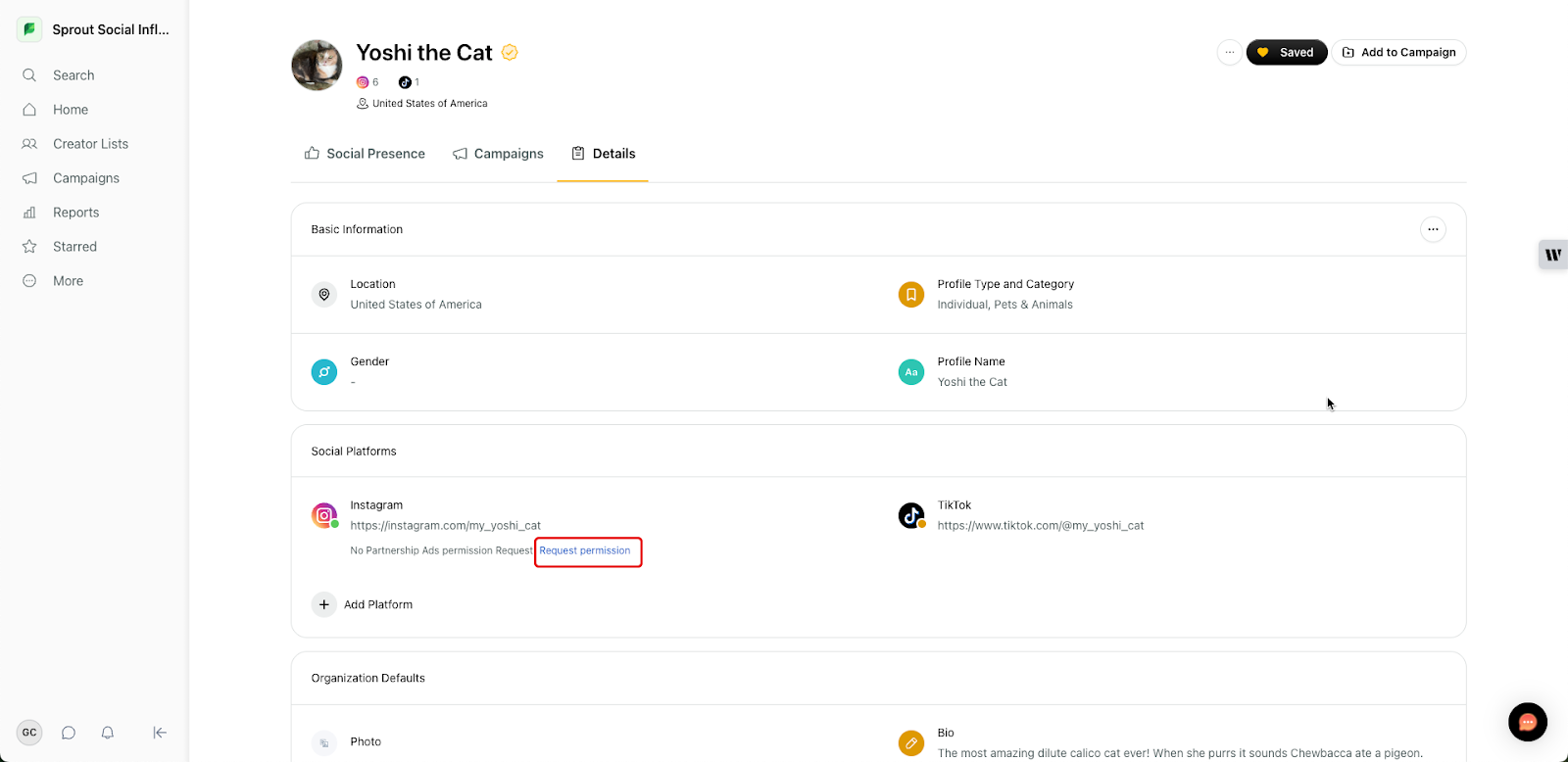
Task: Click the Instagram count icon under name
Action: 363,82
